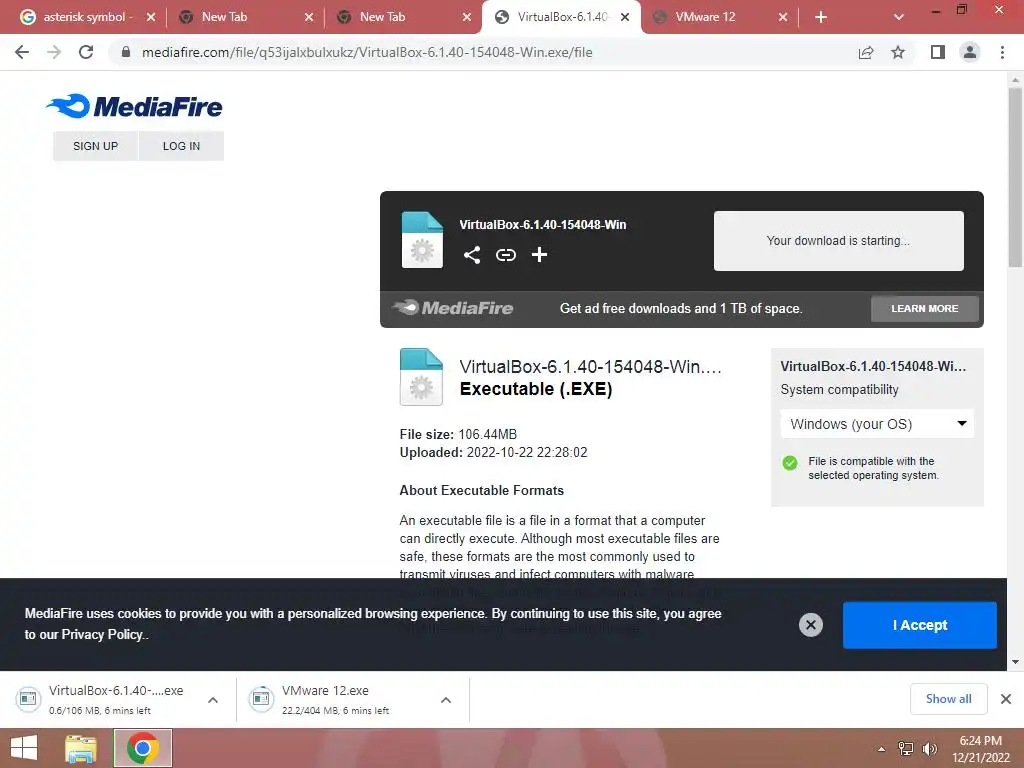This screenshot has height=768, width=1024.
Task: Close the VirtualBox-6.1.40 tab
Action: pyautogui.click(x=625, y=17)
